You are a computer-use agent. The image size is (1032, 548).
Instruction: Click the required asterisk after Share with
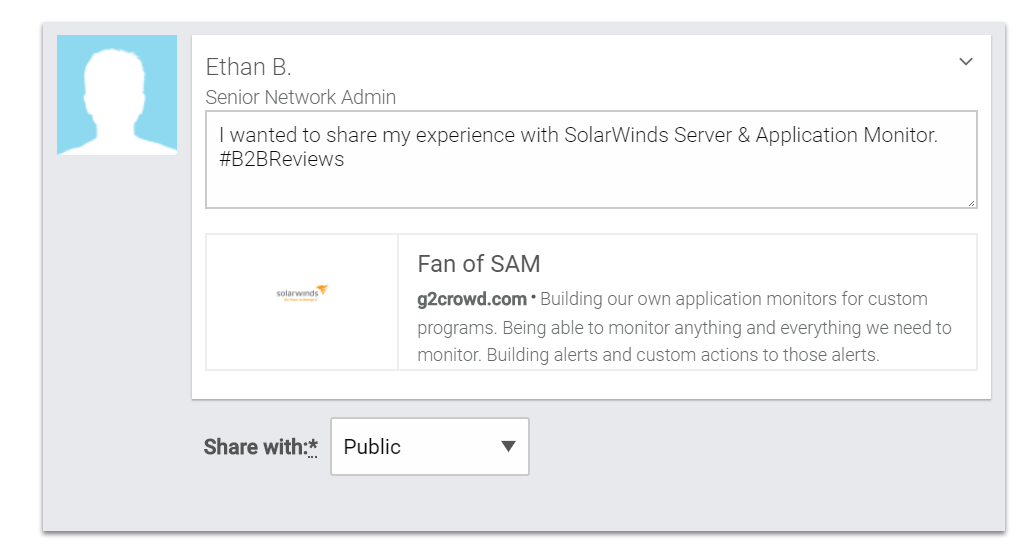pyautogui.click(x=313, y=447)
